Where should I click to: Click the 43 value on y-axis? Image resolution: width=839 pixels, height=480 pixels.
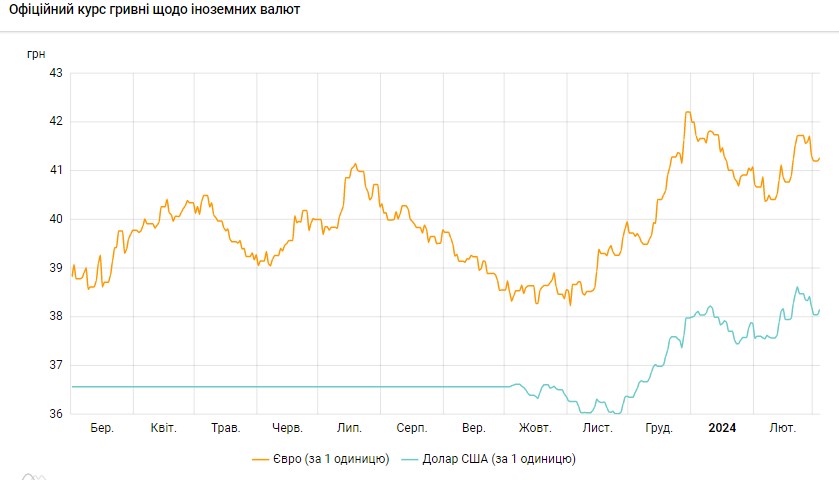56,73
